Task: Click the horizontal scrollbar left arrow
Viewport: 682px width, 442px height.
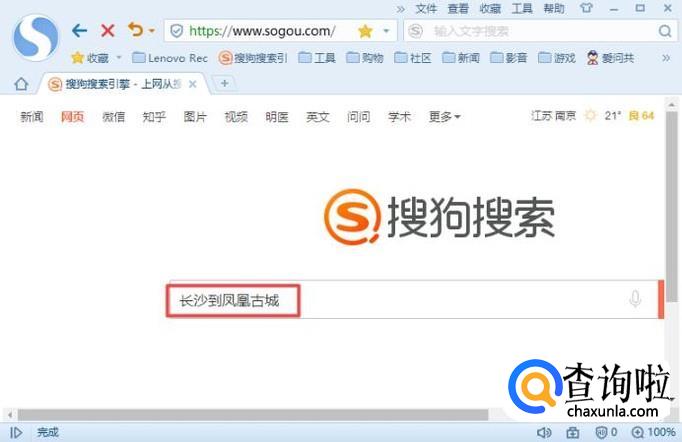Action: [x=10, y=415]
